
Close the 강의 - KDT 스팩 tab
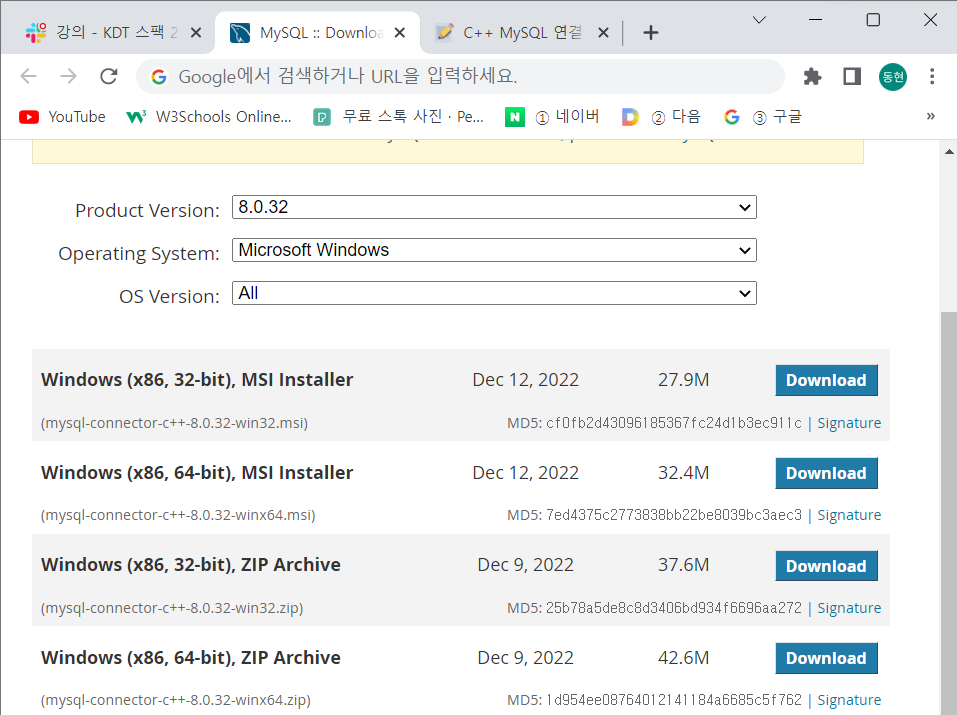(x=196, y=32)
